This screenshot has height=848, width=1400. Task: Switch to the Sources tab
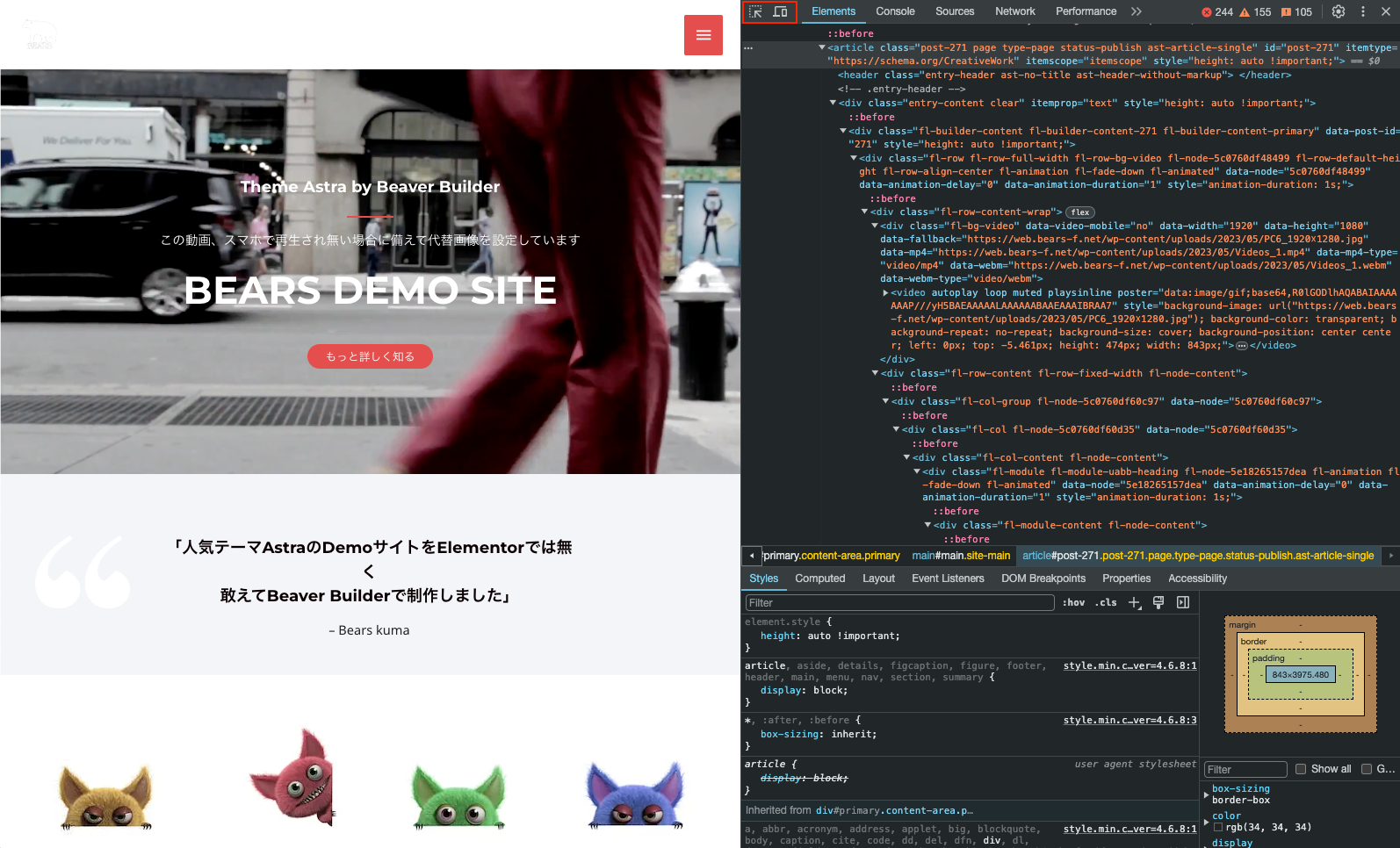pos(955,11)
